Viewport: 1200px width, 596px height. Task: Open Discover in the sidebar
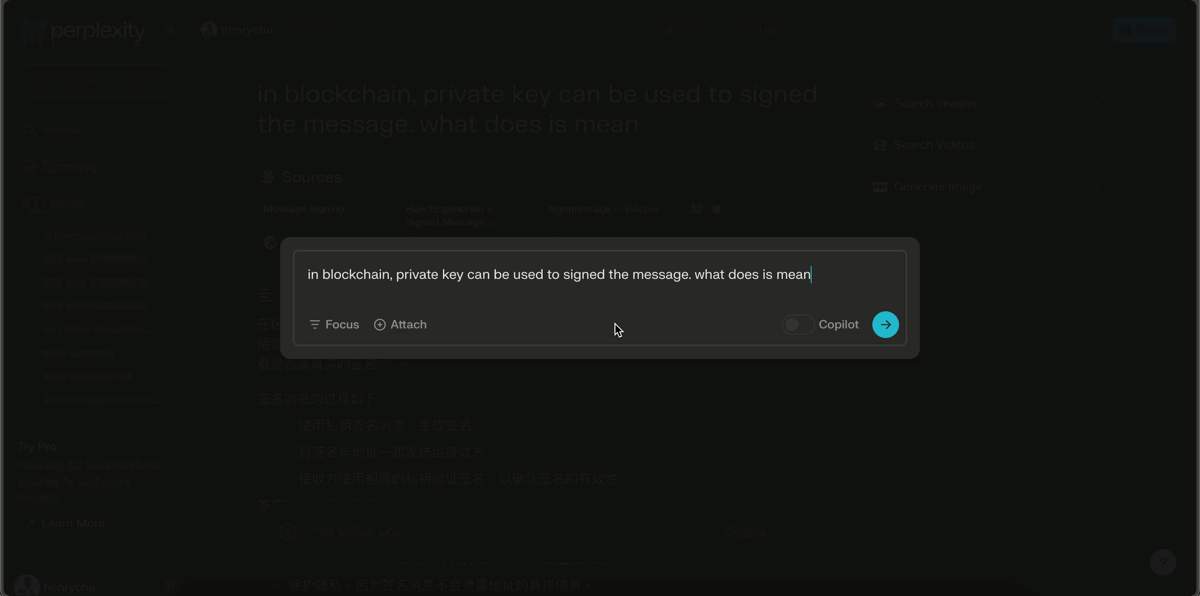point(61,167)
